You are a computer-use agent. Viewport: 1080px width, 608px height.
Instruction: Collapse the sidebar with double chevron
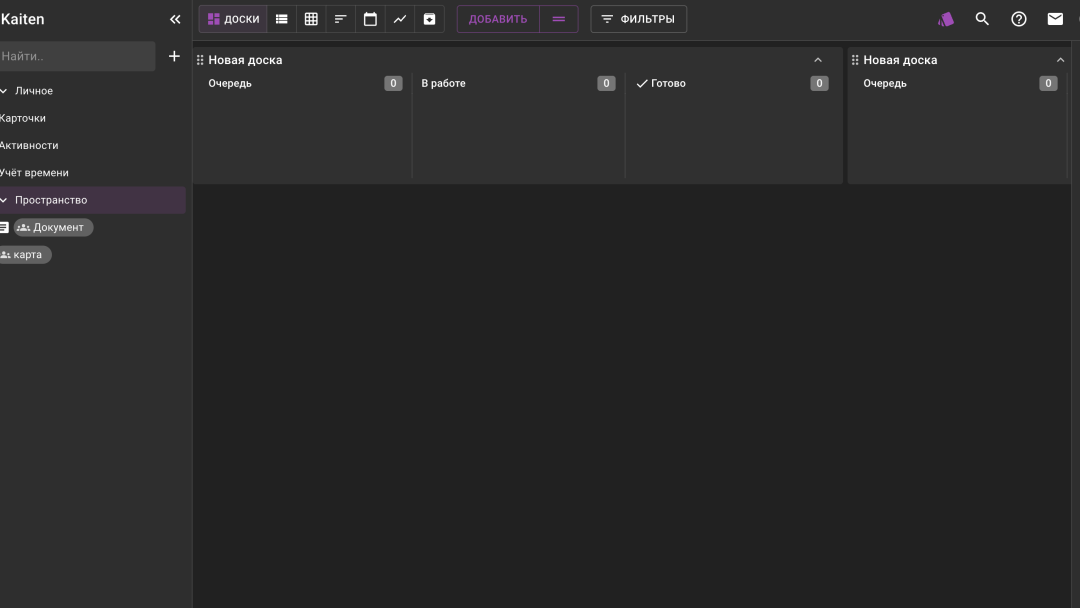coord(175,19)
